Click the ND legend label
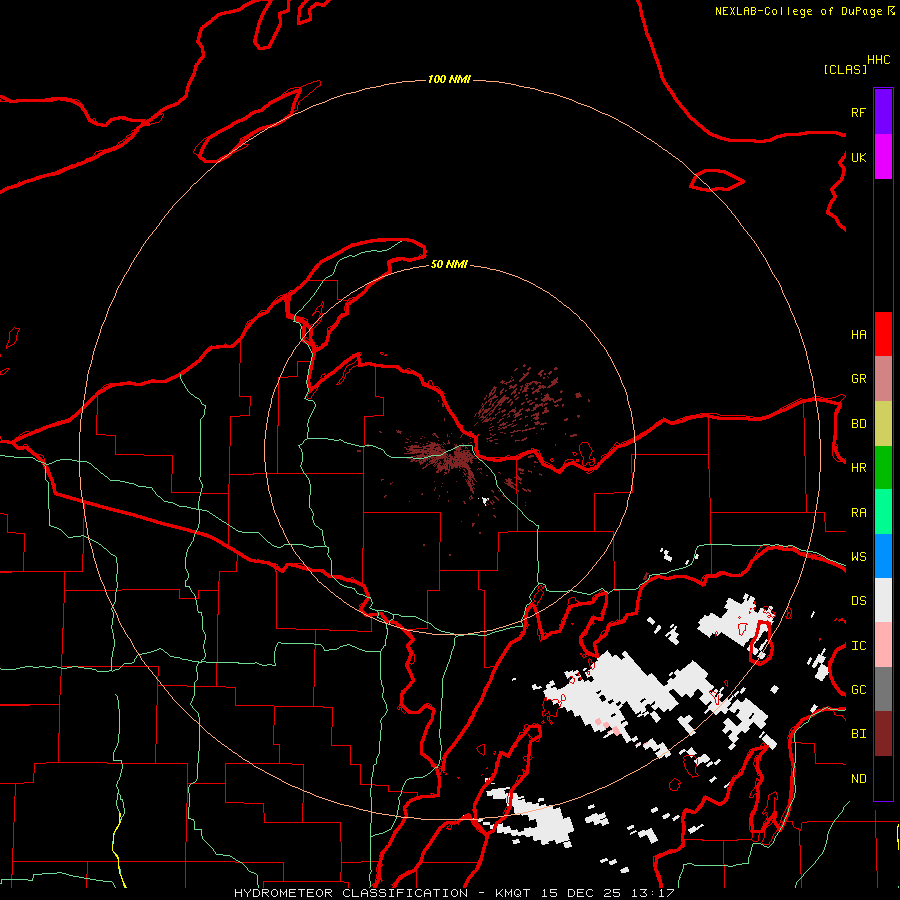The height and width of the screenshot is (900, 900). [x=858, y=779]
